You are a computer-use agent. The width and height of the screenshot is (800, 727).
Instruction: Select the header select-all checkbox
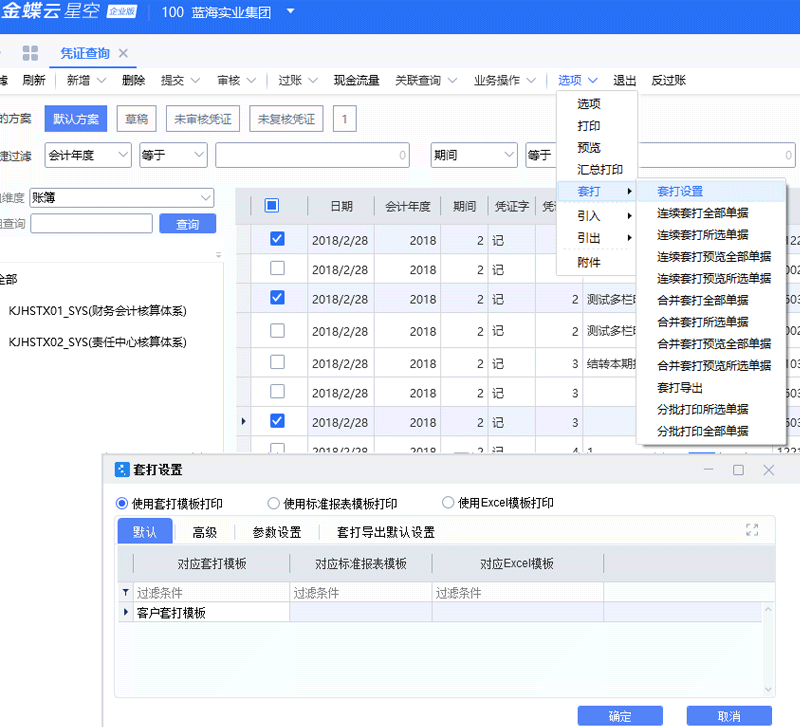click(272, 206)
